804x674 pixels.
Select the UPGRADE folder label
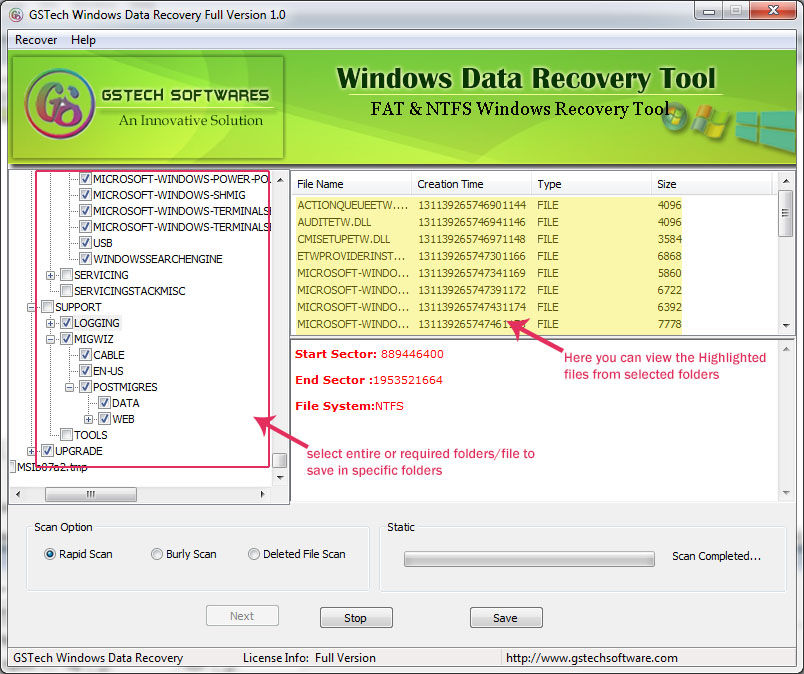pyautogui.click(x=78, y=451)
